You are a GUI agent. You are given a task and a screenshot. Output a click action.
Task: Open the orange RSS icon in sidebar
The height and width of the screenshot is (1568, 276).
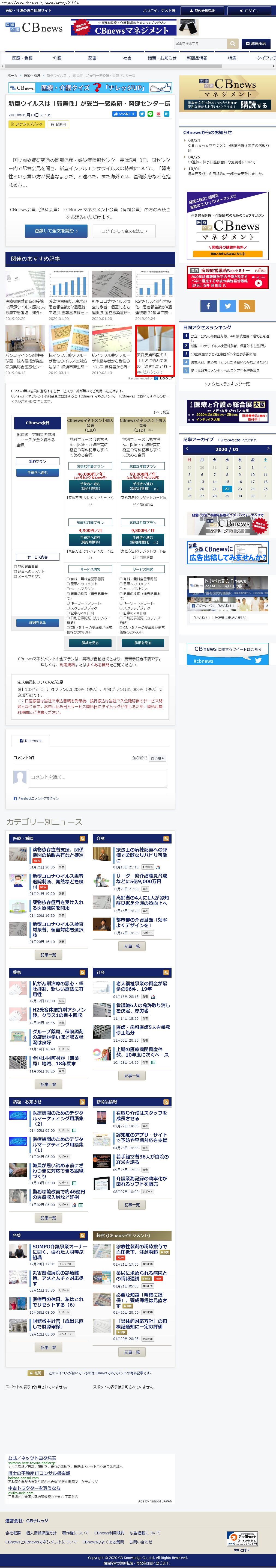pos(247,306)
